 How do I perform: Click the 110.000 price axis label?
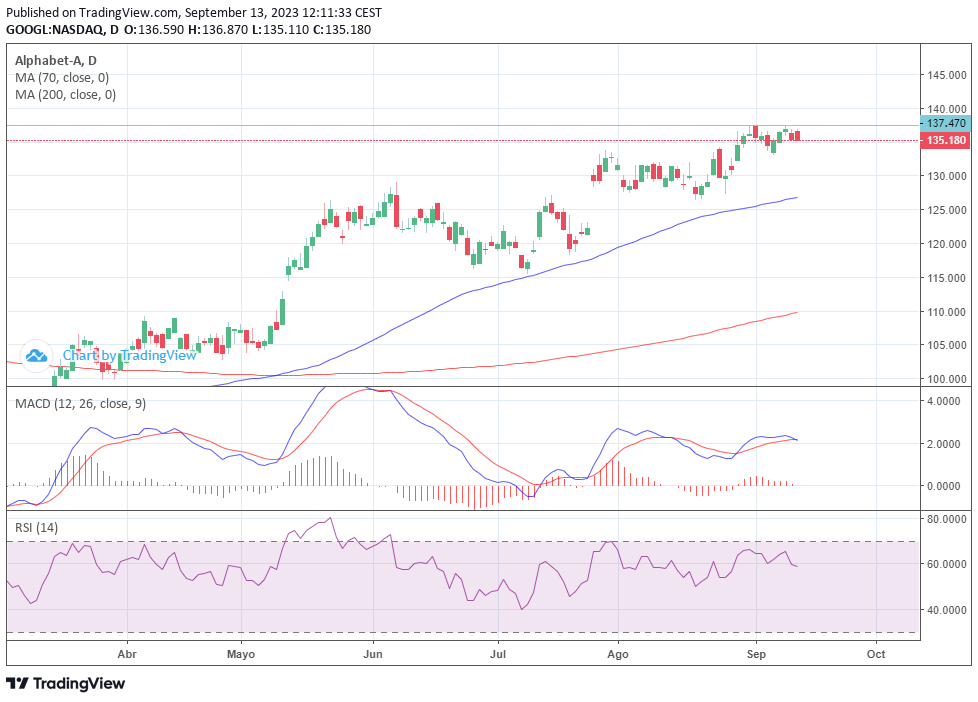[947, 312]
